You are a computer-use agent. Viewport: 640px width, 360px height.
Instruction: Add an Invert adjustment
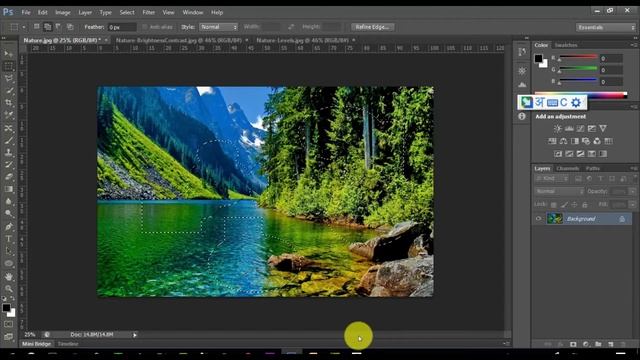coord(558,154)
